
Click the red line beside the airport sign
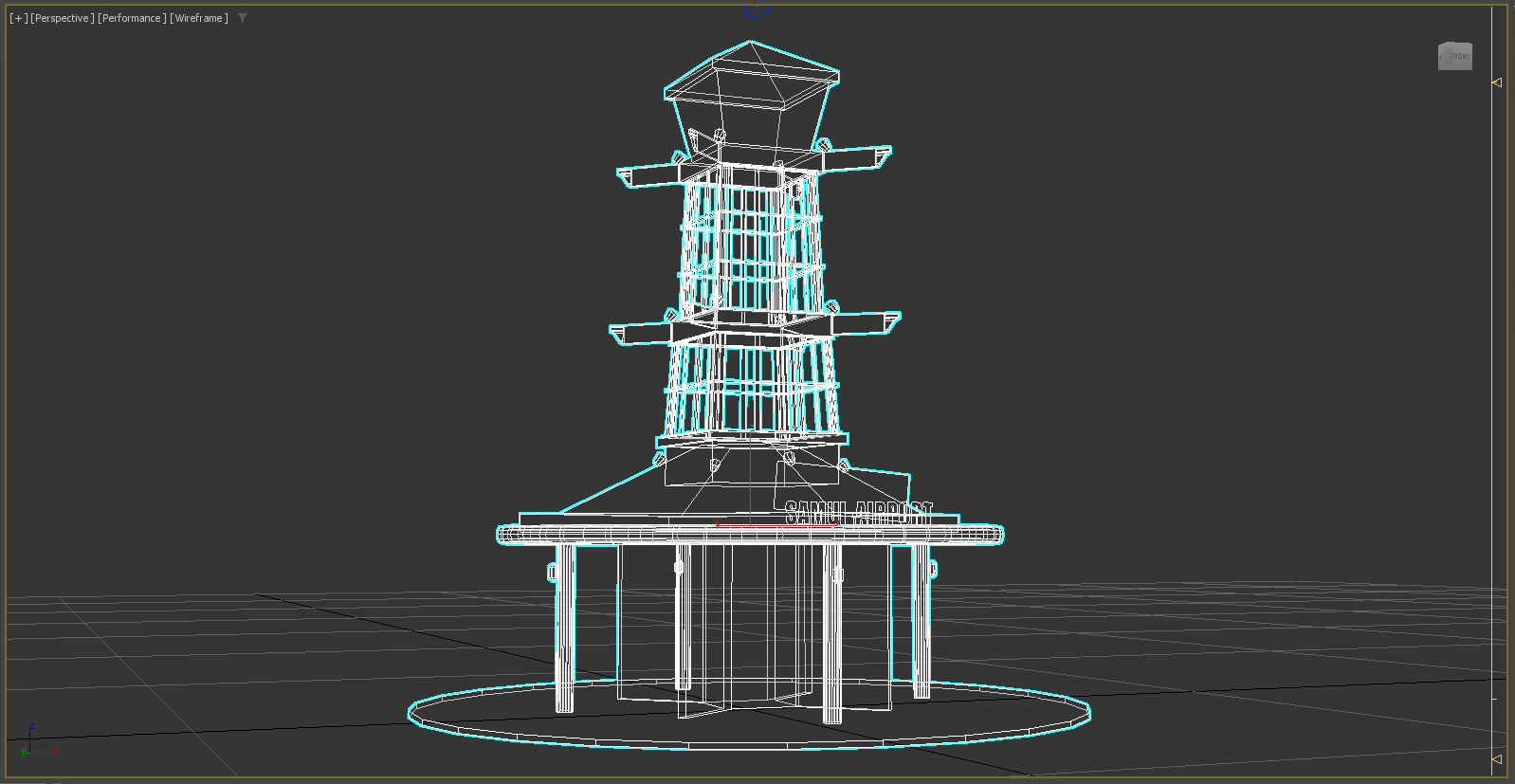pos(777,524)
